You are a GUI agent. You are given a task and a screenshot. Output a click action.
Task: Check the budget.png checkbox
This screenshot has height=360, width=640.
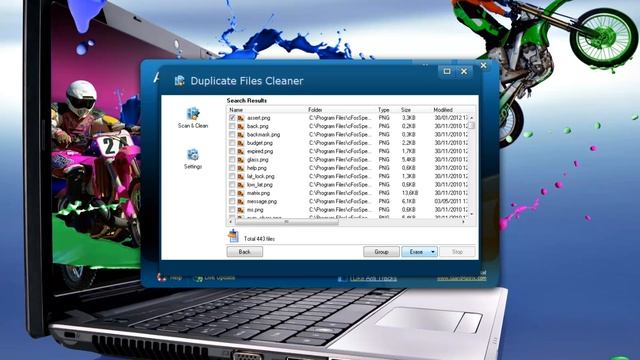click(x=232, y=143)
